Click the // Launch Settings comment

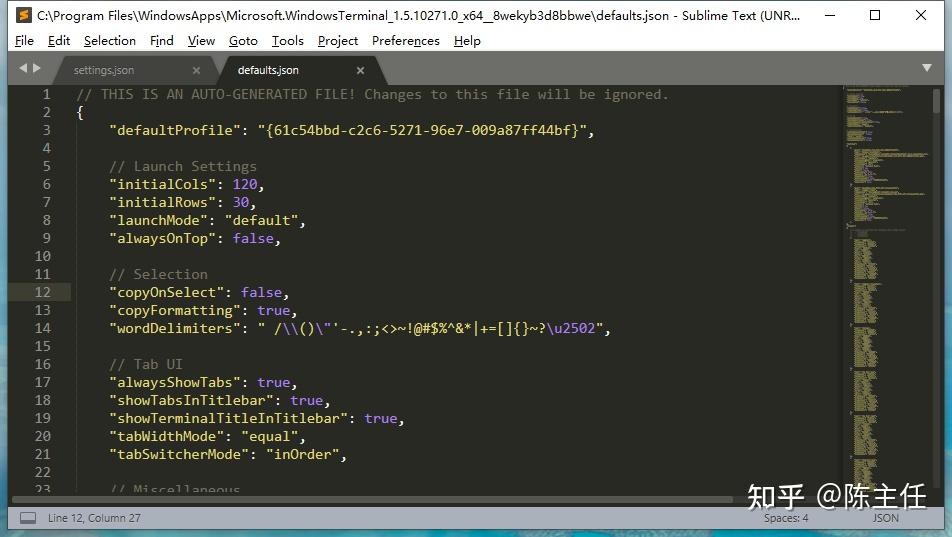[x=183, y=166]
